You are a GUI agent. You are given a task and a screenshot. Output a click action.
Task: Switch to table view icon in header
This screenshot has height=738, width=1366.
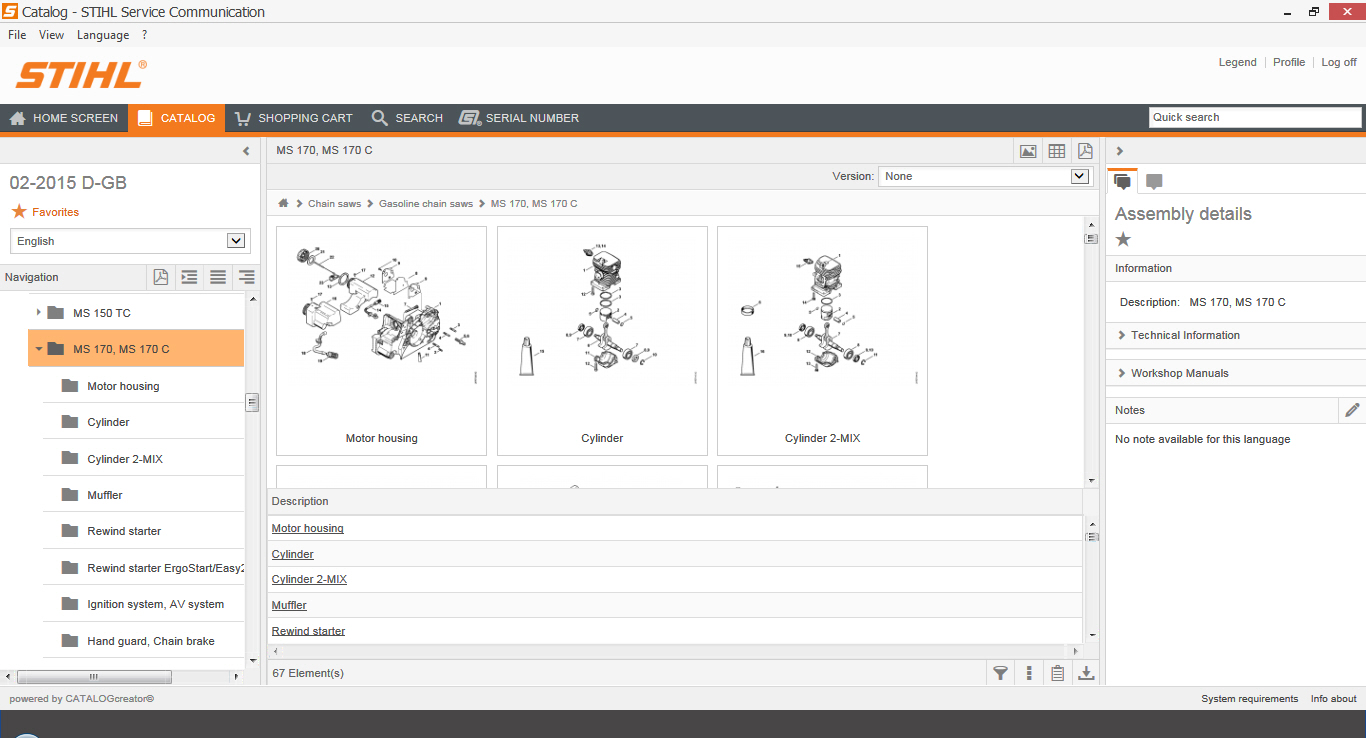pos(1057,151)
